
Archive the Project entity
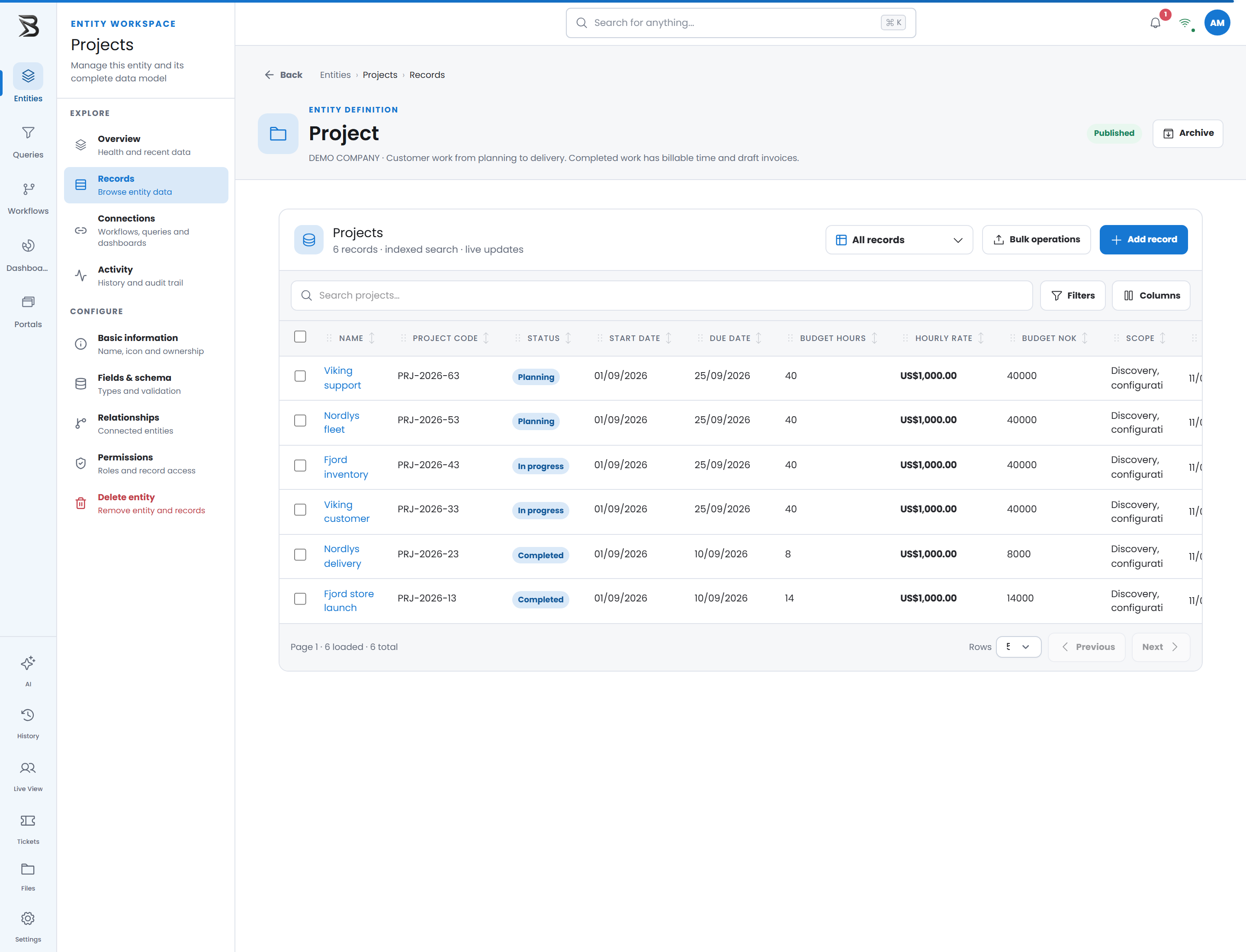(1188, 133)
